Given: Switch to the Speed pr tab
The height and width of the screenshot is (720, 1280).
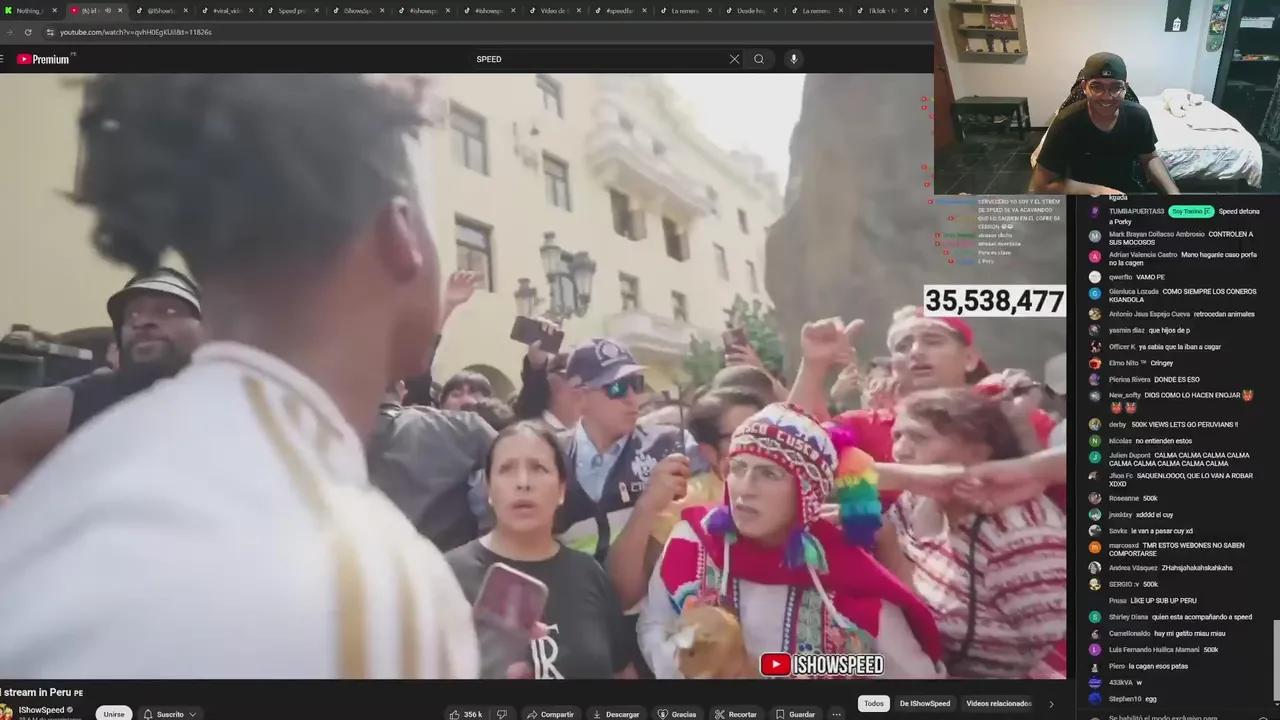Looking at the screenshot, I should tap(291, 10).
